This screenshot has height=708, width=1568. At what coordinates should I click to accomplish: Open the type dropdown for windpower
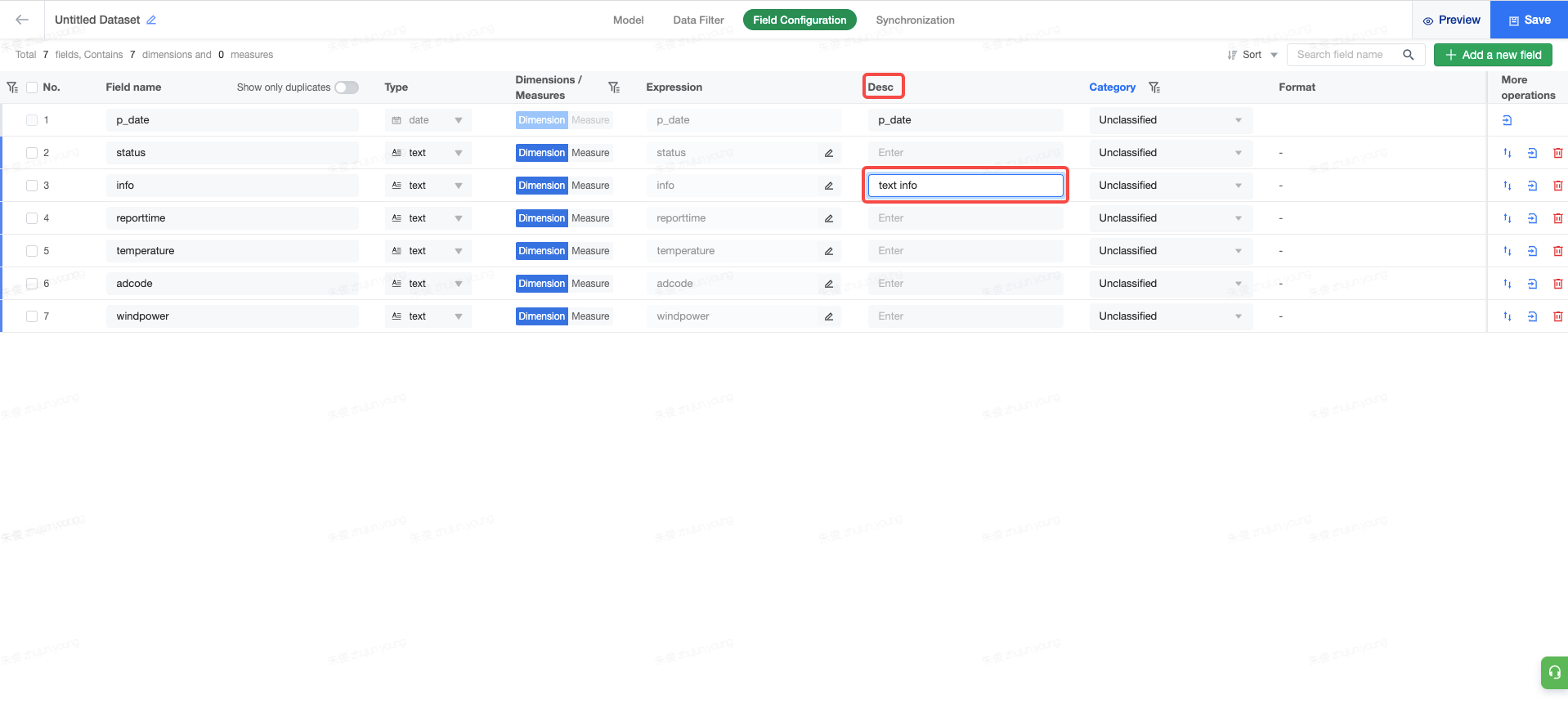click(428, 316)
